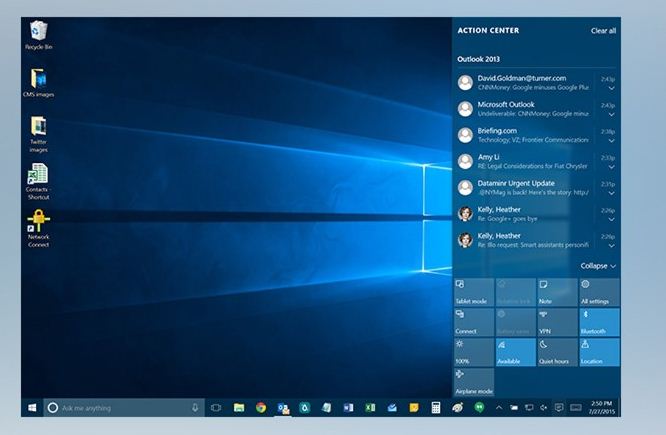Open Sticky Notes from the taskbar
Screen dimensions: 666x435
414,408
